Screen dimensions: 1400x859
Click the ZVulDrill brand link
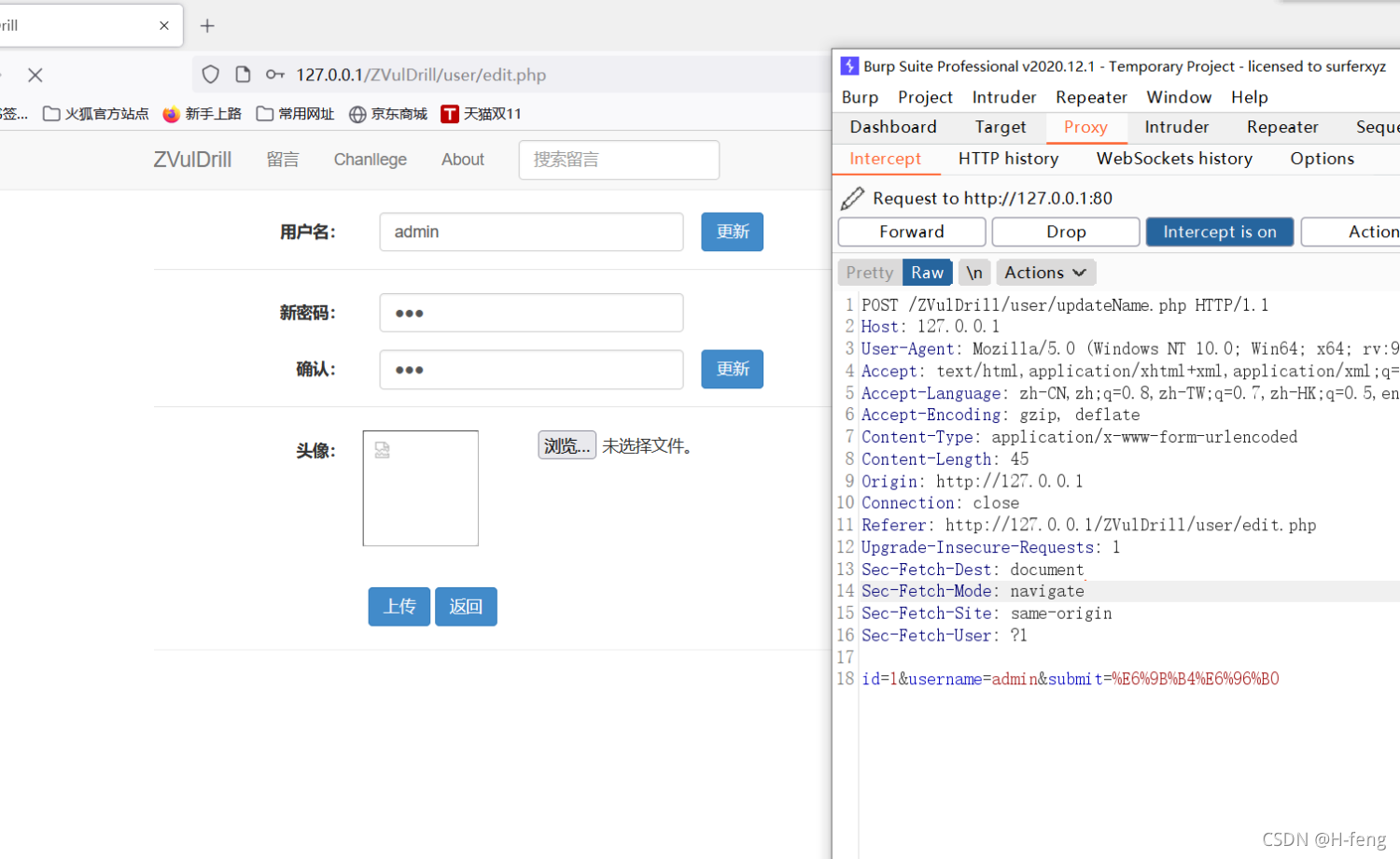pos(192,160)
